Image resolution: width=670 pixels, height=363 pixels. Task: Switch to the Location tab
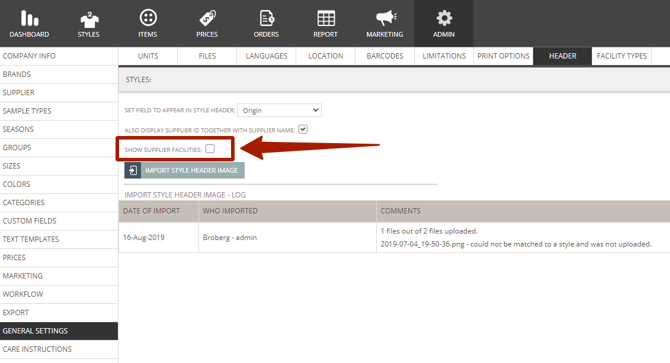[x=326, y=56]
